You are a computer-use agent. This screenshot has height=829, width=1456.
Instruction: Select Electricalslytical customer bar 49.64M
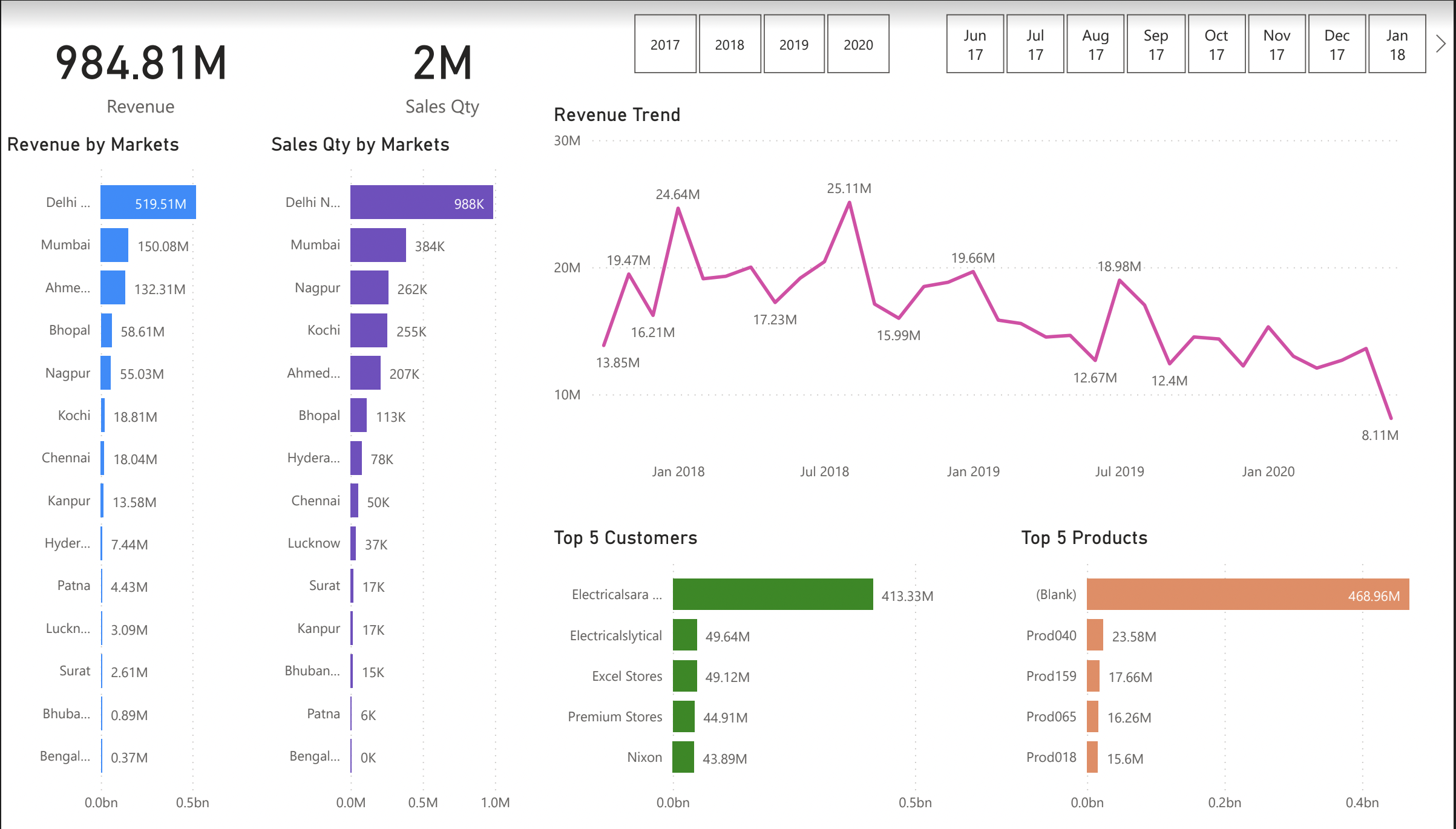[685, 635]
